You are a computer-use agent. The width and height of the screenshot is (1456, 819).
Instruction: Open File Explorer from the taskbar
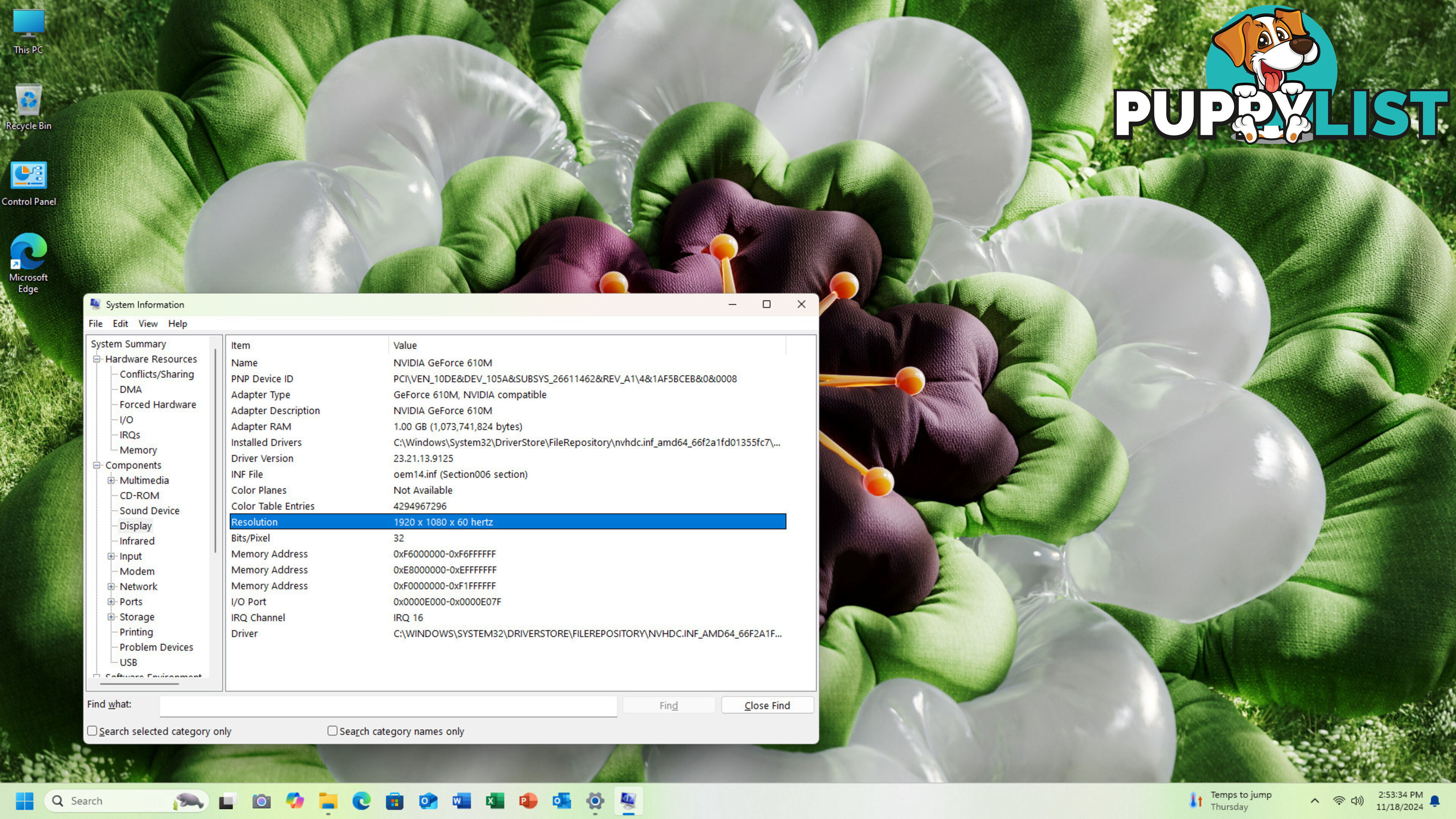[328, 800]
